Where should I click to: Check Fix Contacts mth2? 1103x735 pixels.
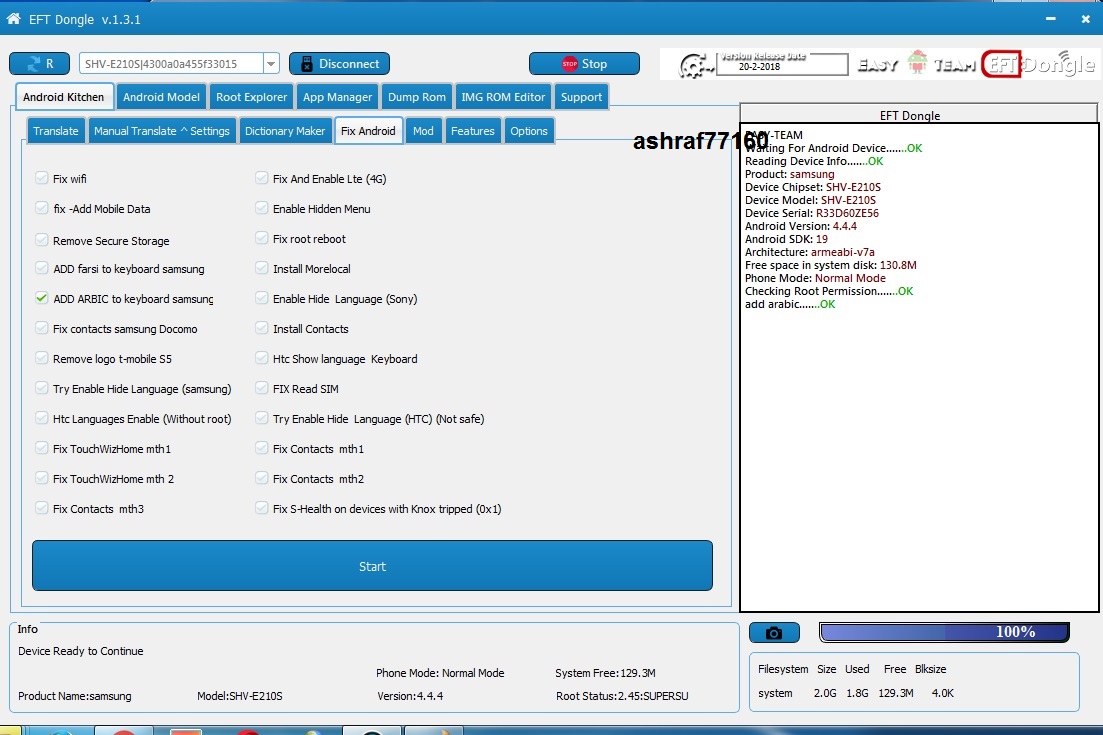tap(262, 478)
